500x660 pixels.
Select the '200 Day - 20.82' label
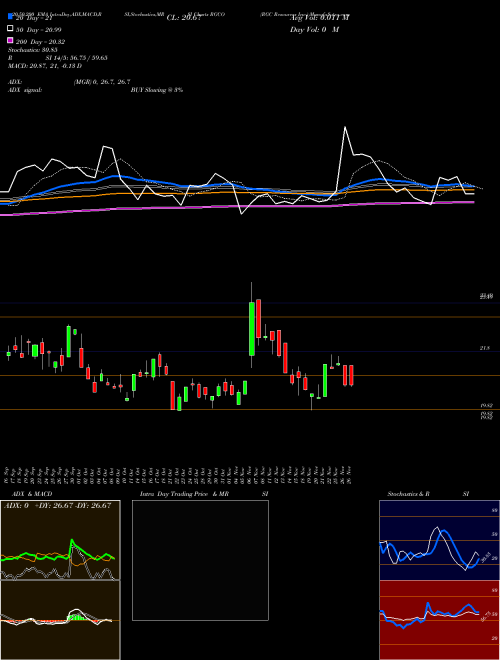[40, 42]
